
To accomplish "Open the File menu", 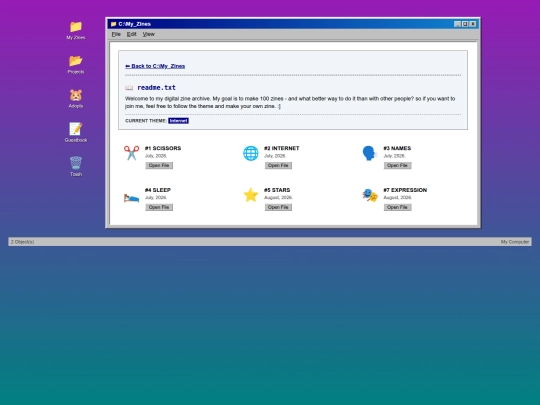I will pos(116,34).
